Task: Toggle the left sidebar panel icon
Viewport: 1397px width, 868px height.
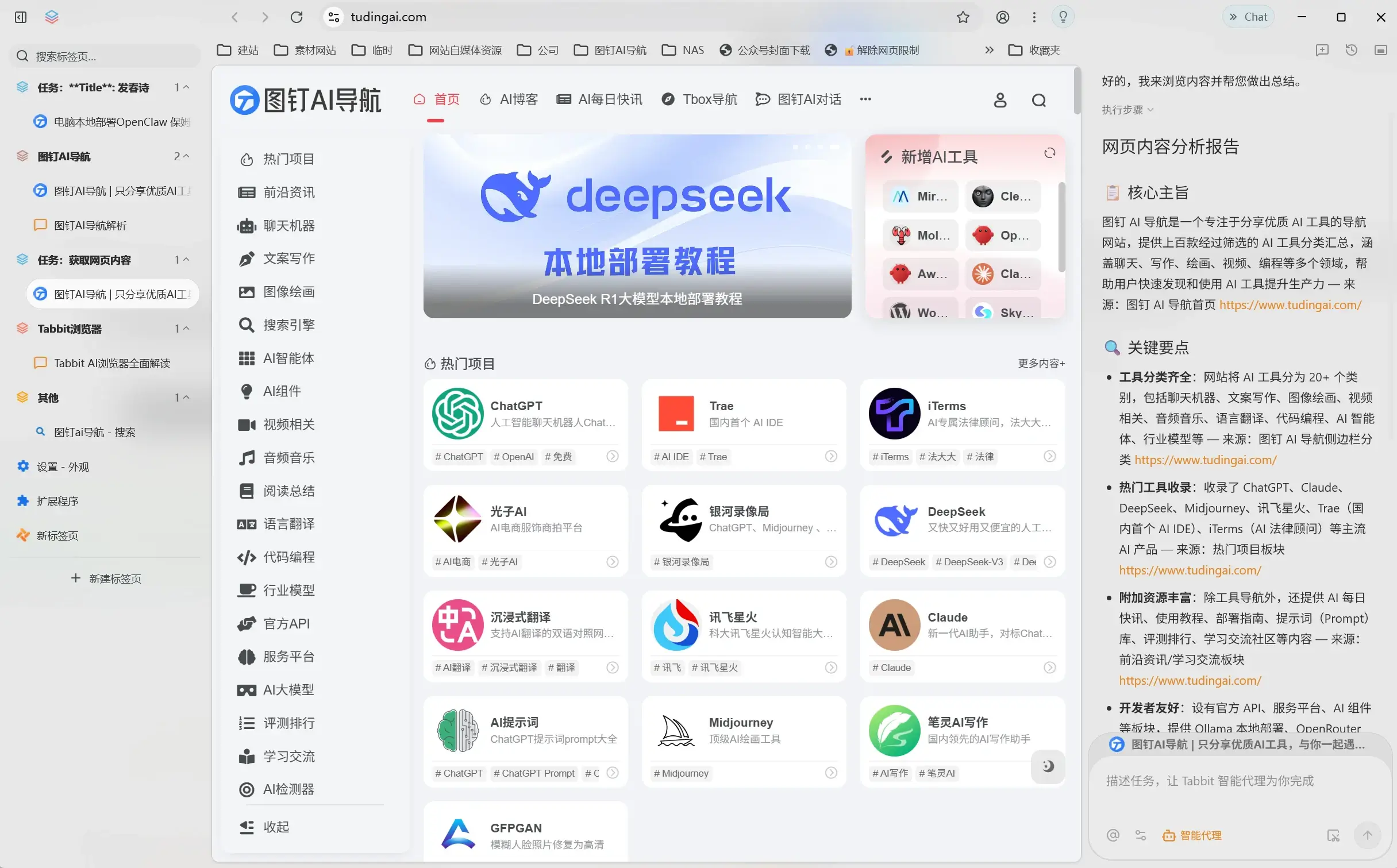Action: pyautogui.click(x=21, y=17)
